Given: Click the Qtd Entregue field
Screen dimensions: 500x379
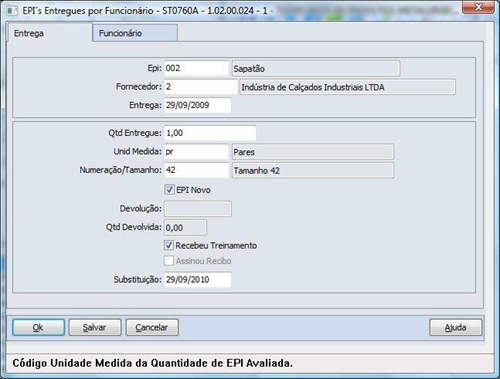Looking at the screenshot, I should tap(210, 133).
